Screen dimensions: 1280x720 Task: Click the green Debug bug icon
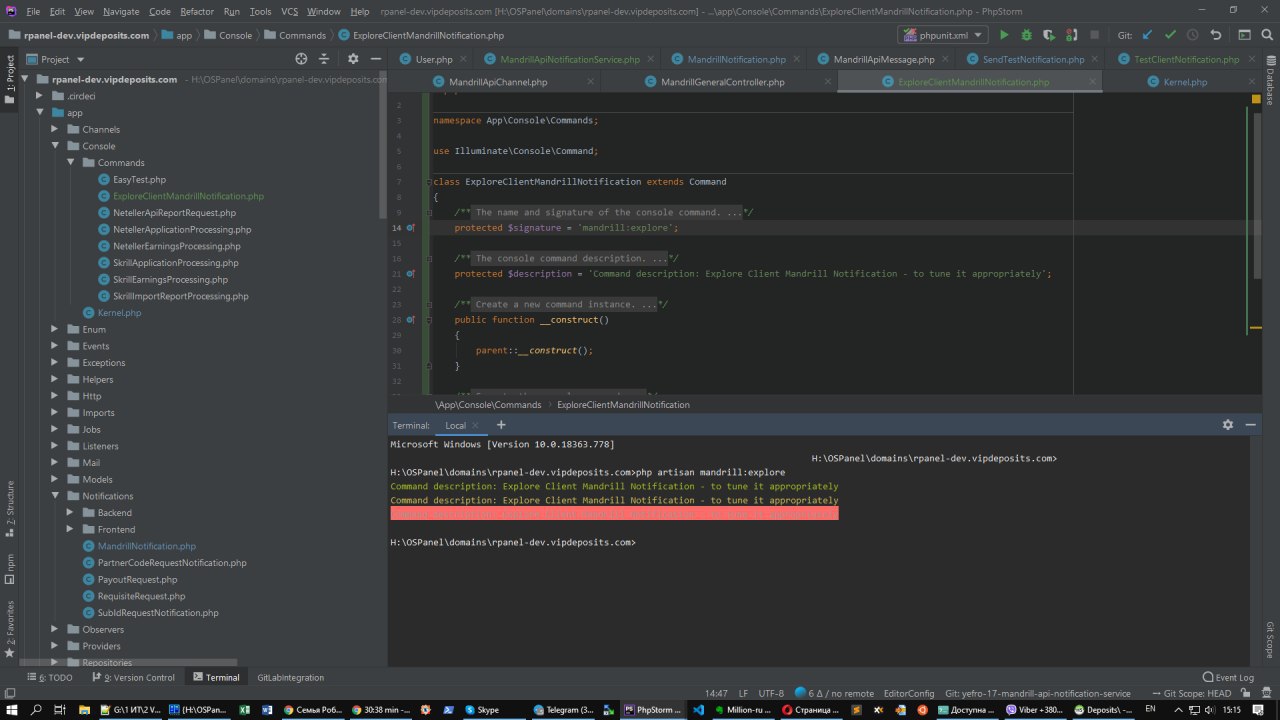point(1026,35)
